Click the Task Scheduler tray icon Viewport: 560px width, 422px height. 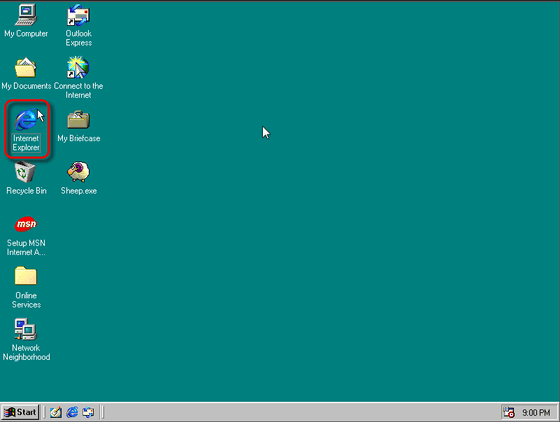[509, 413]
